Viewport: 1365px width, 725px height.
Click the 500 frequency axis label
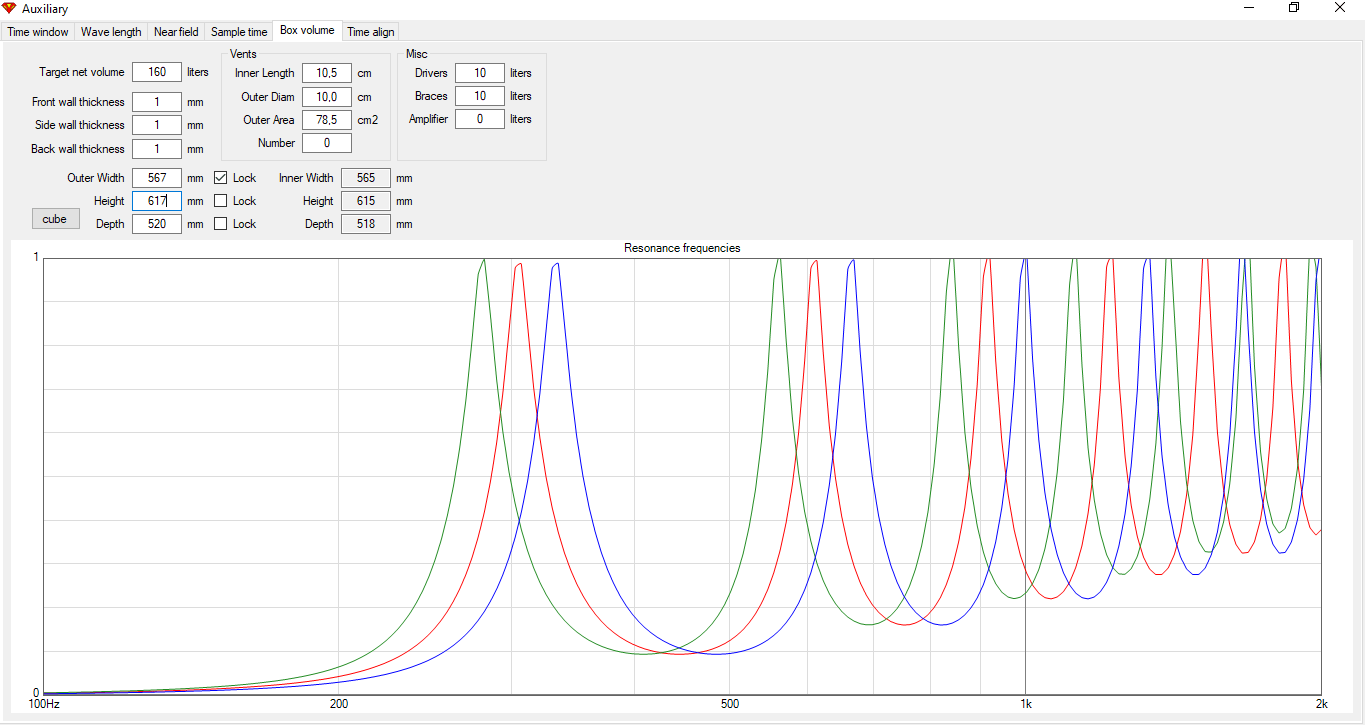730,704
